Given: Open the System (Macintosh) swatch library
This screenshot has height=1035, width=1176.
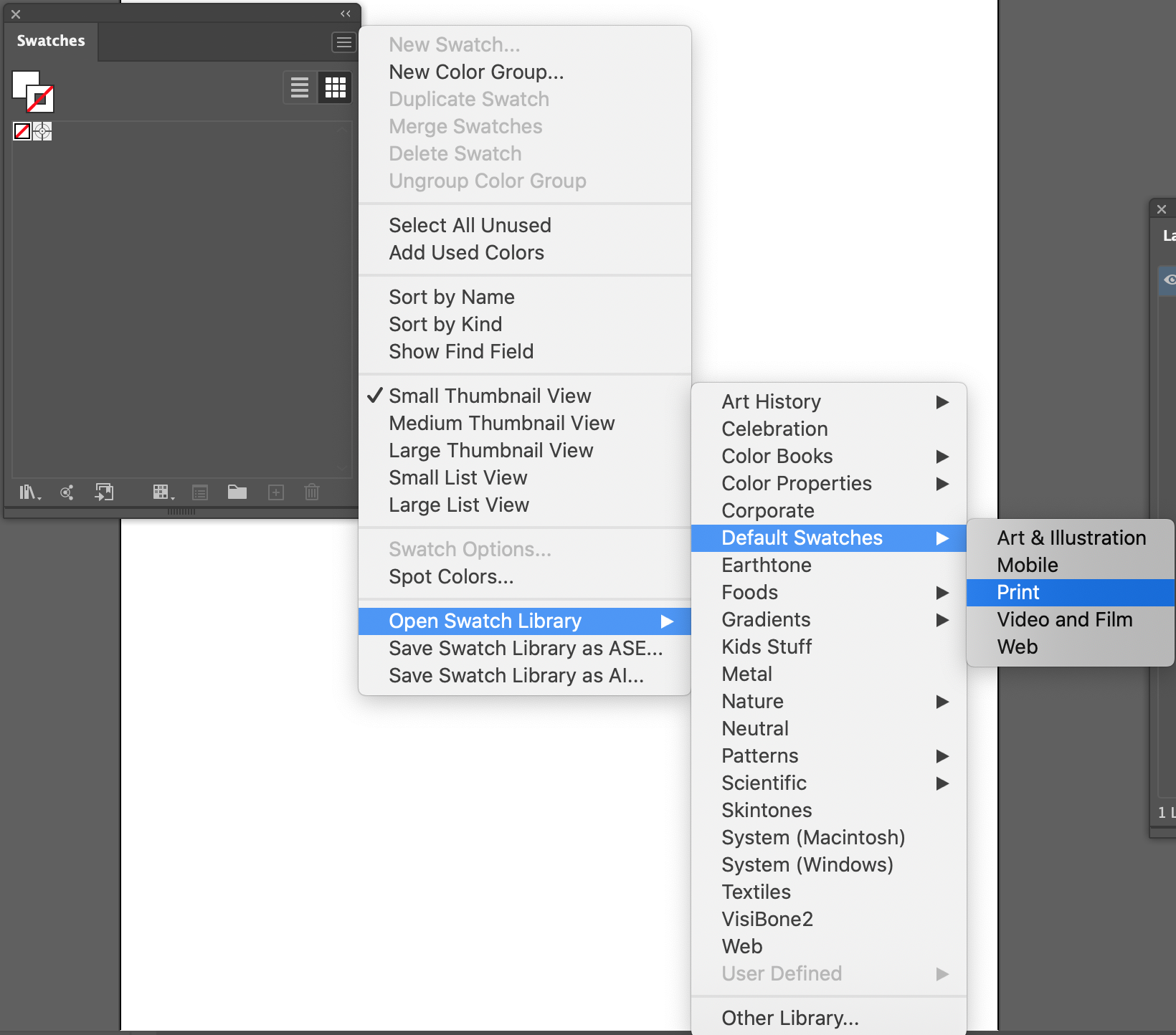Looking at the screenshot, I should tap(829, 837).
